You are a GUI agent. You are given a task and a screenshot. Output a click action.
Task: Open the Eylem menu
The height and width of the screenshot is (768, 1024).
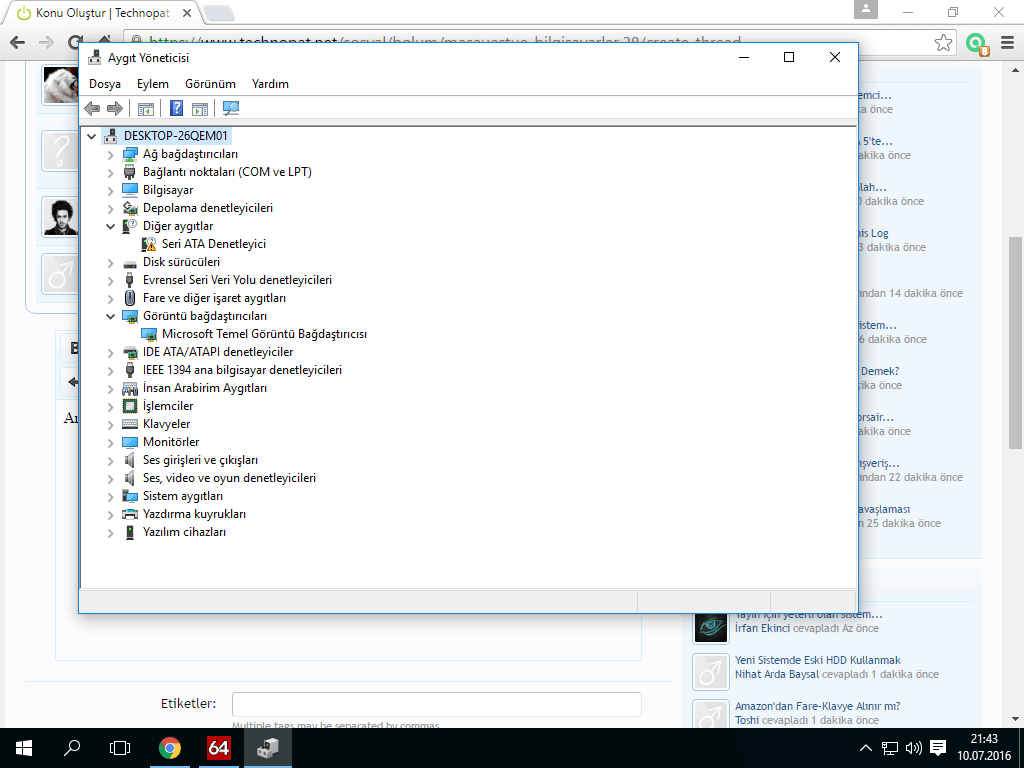[153, 84]
